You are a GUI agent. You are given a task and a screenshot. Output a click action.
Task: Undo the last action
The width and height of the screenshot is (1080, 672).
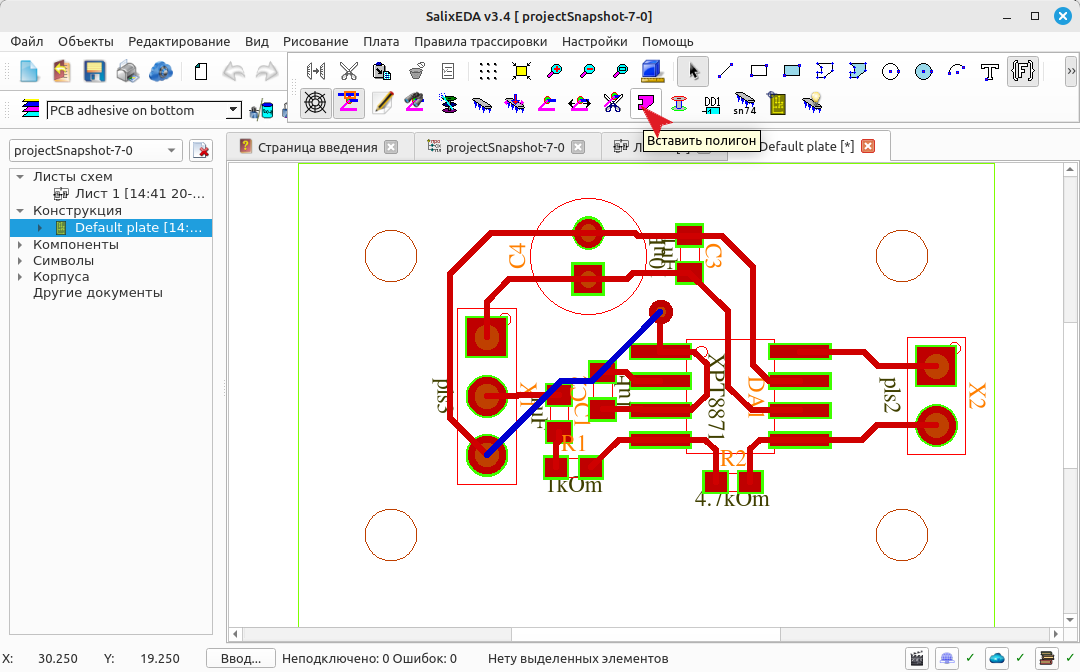[233, 72]
